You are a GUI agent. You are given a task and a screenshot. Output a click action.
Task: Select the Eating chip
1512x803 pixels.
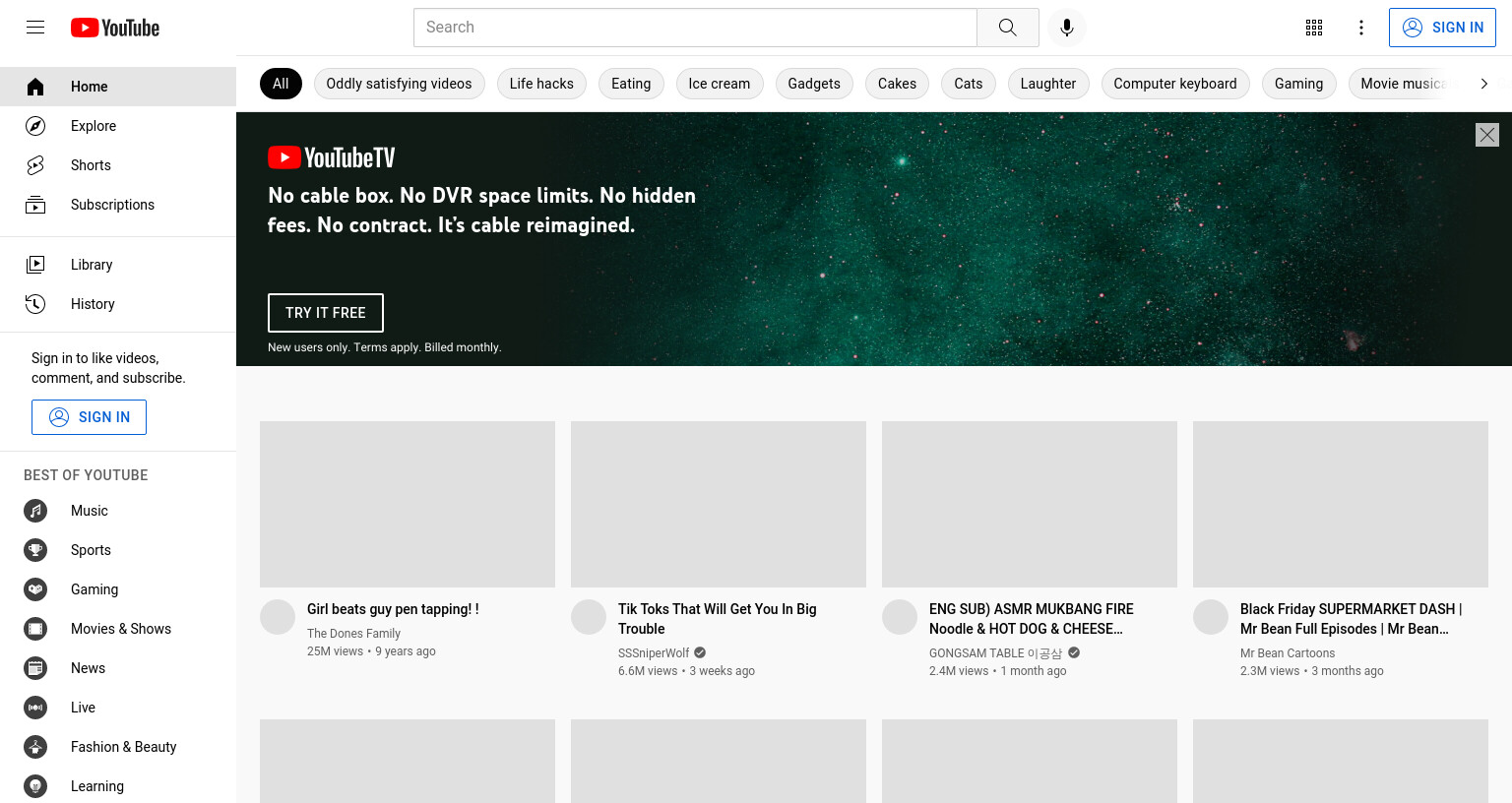[x=631, y=84]
